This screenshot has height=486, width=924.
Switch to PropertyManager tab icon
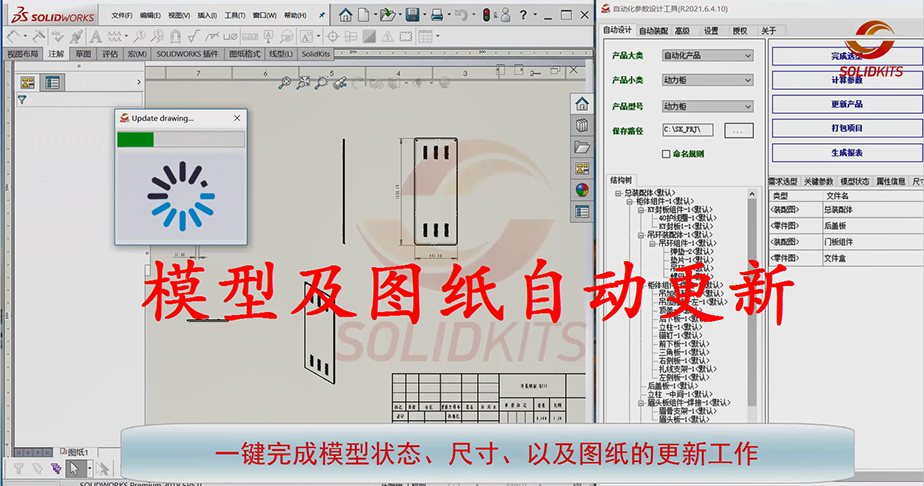point(52,82)
